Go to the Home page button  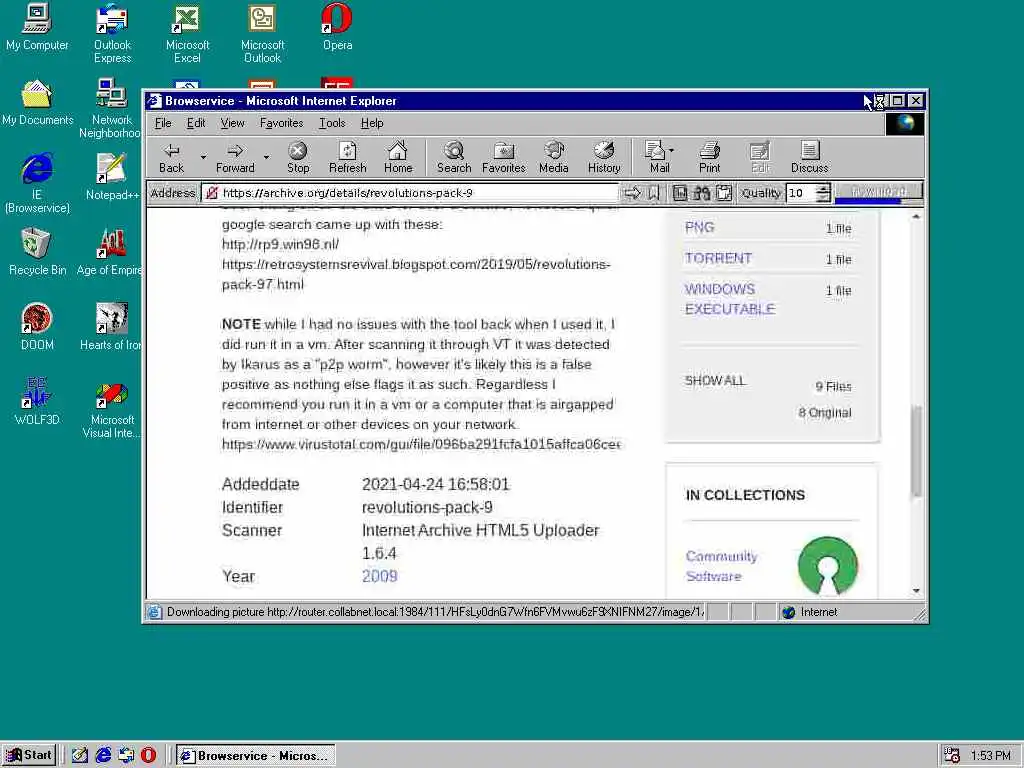pyautogui.click(x=398, y=158)
